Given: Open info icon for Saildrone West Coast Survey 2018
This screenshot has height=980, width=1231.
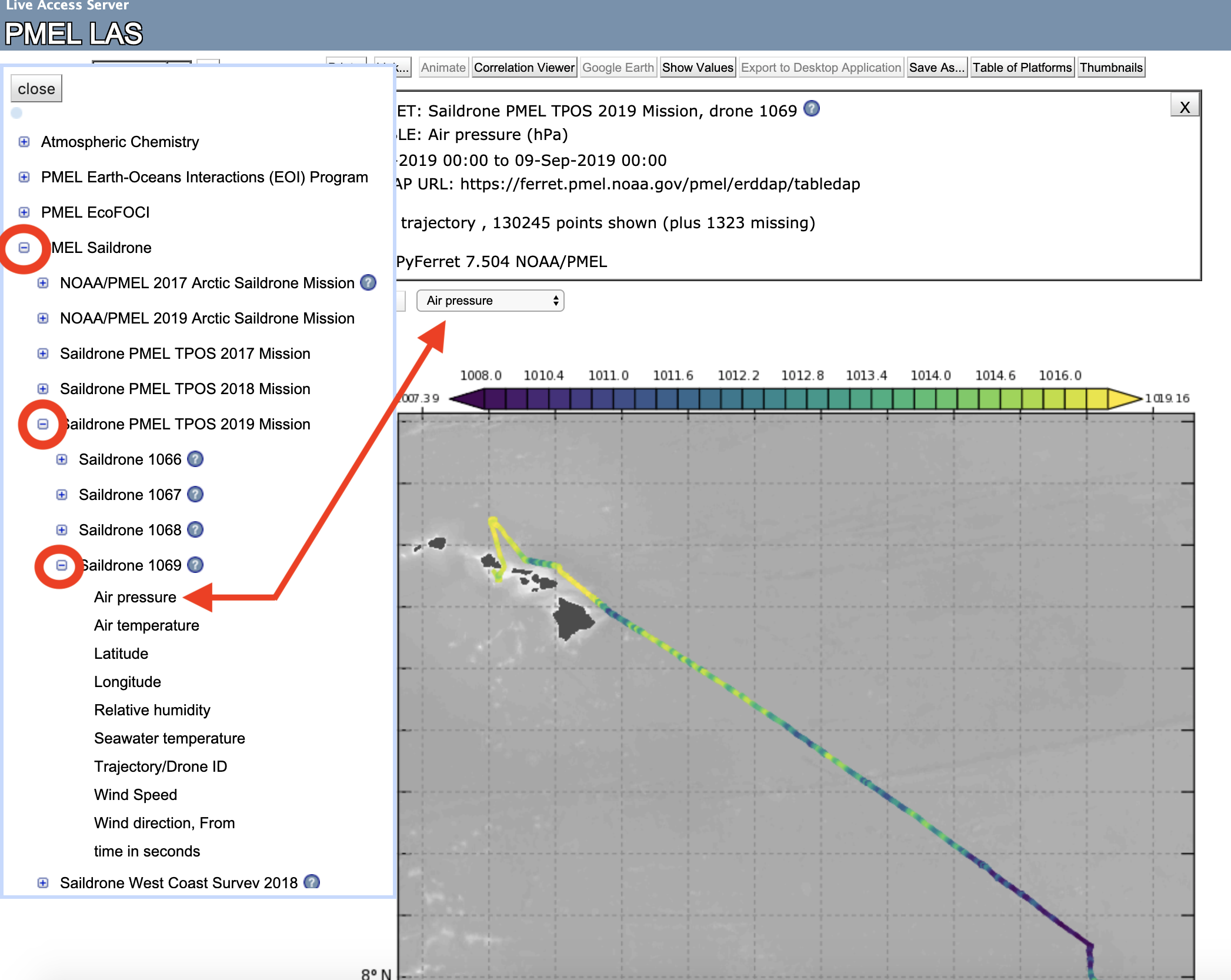Looking at the screenshot, I should (312, 882).
